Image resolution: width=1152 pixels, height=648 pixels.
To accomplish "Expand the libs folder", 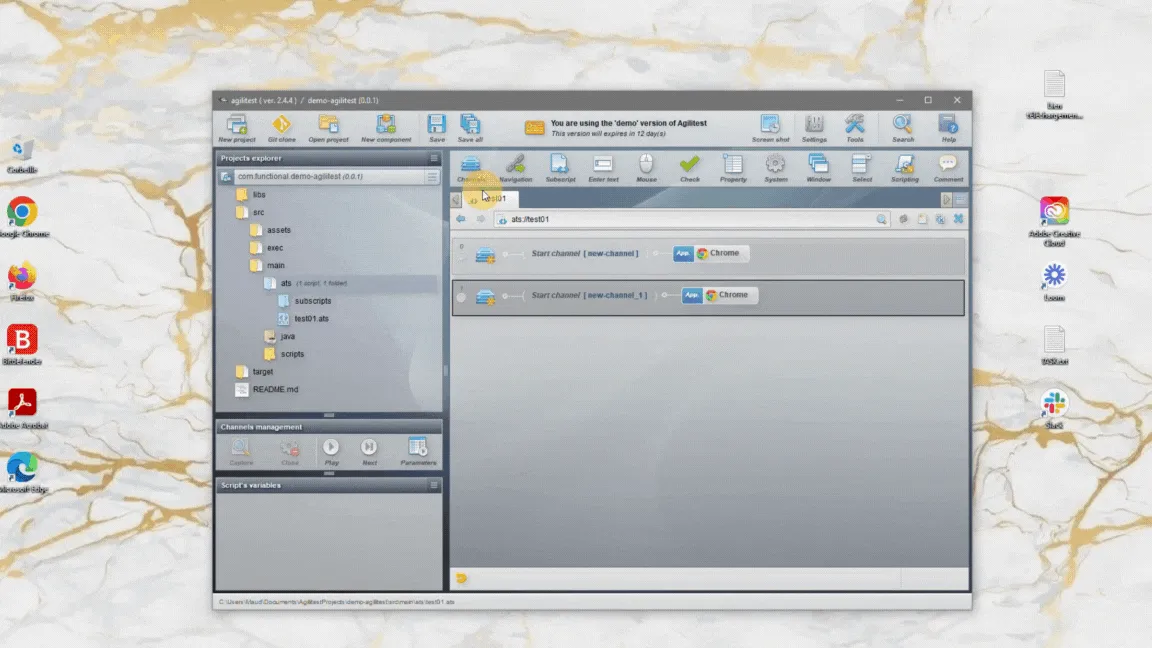I will click(251, 195).
